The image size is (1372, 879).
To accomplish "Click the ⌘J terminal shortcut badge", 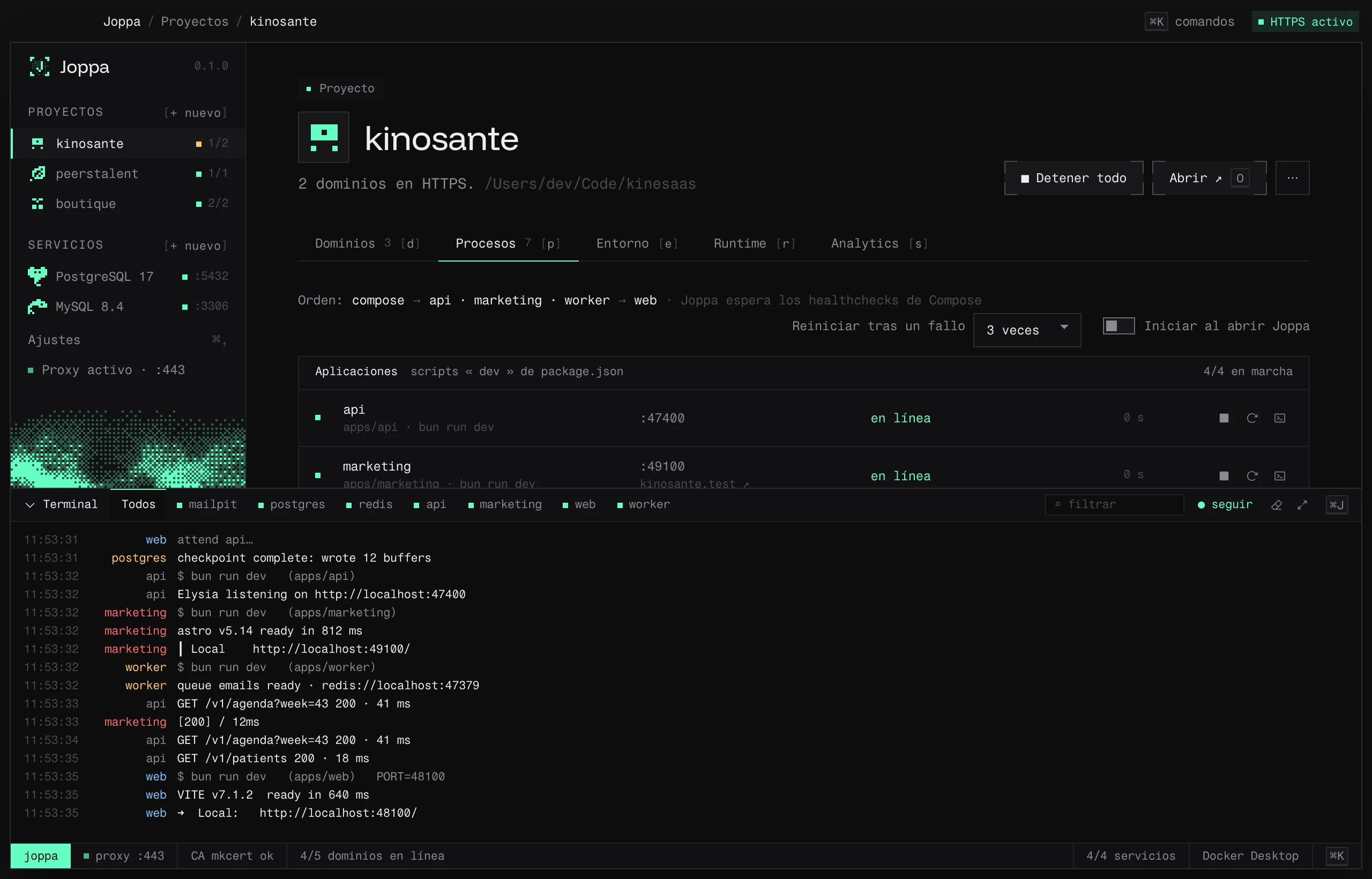I will coord(1336,504).
